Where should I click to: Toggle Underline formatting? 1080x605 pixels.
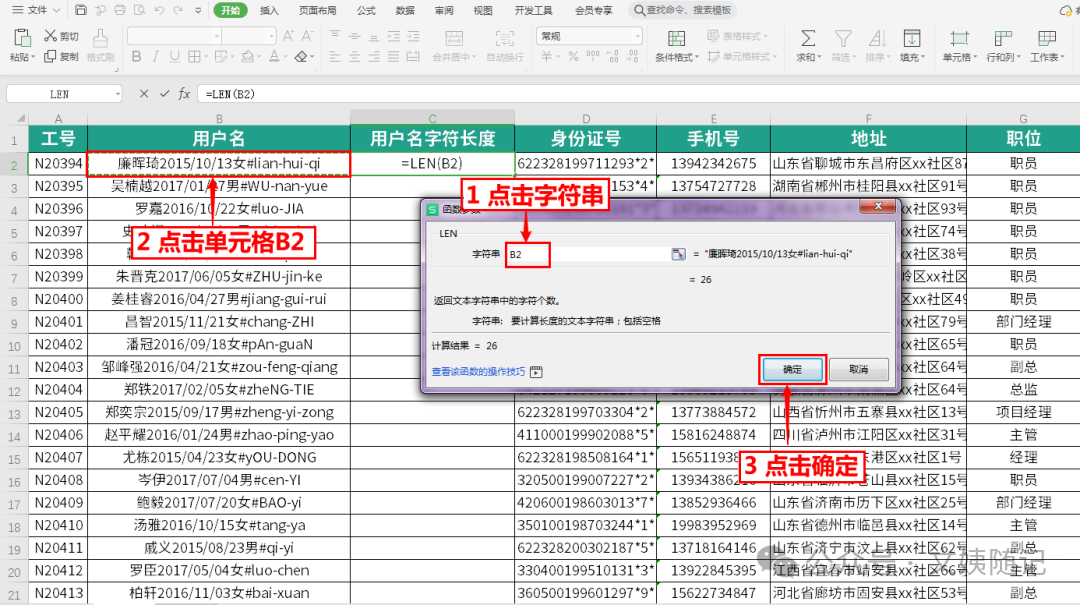tap(175, 57)
